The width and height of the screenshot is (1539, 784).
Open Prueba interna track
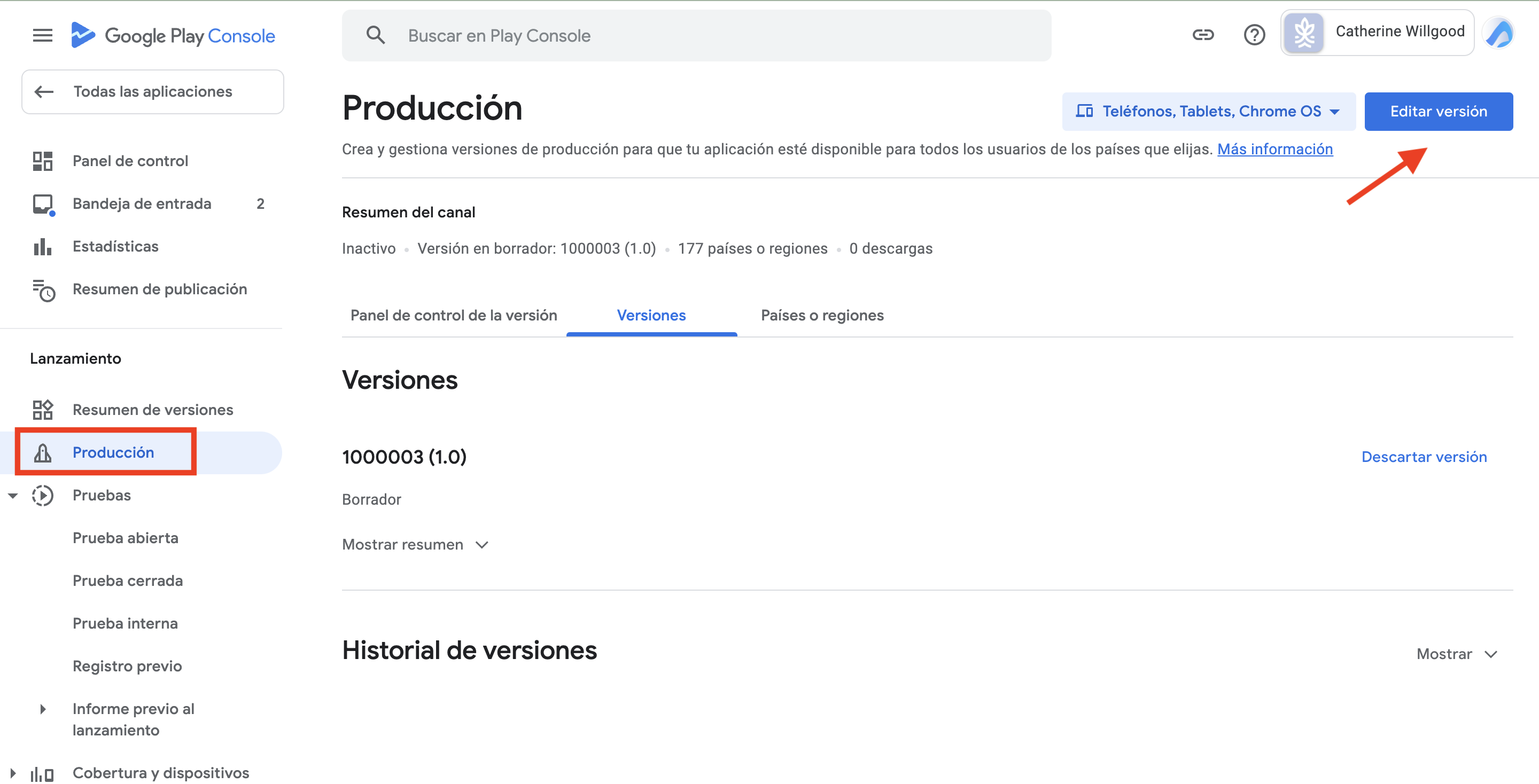click(x=126, y=623)
